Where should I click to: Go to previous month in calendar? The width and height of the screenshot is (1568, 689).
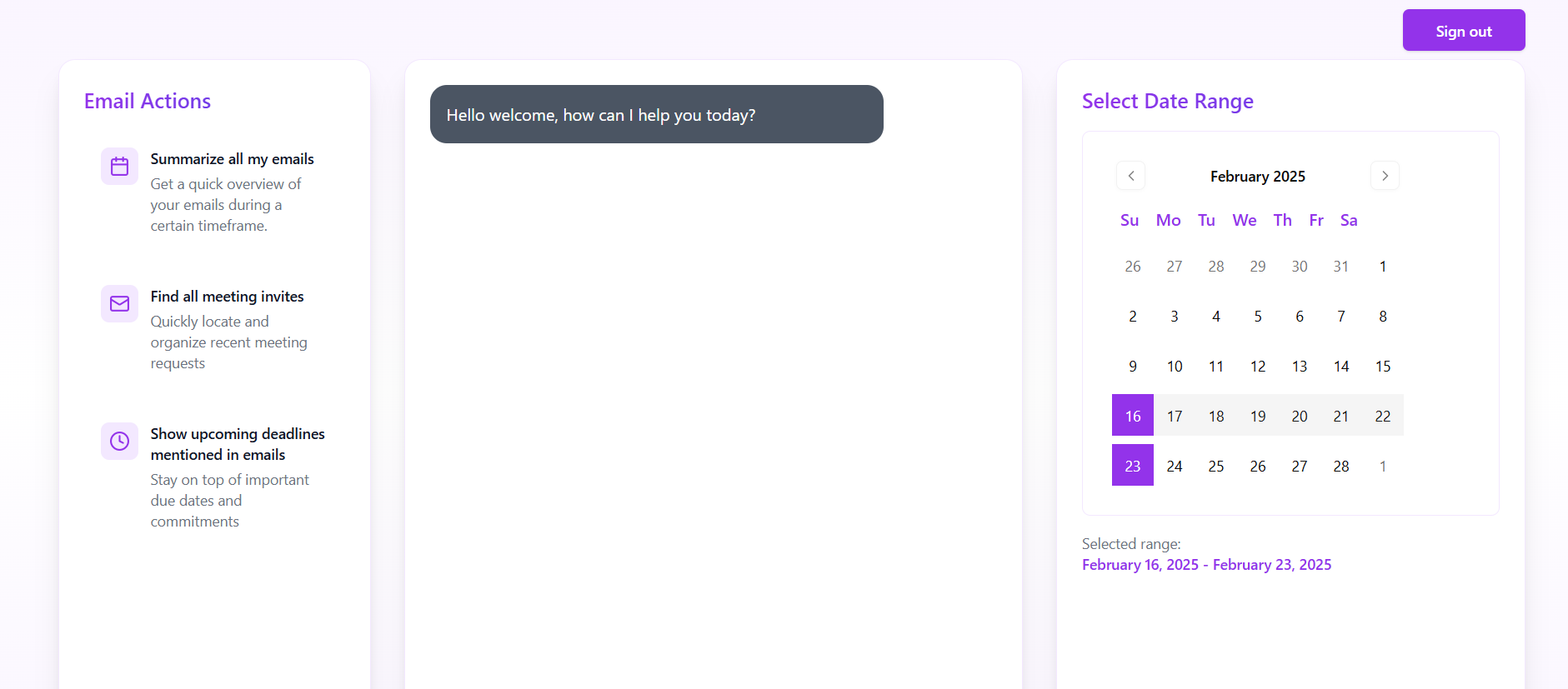[x=1130, y=176]
